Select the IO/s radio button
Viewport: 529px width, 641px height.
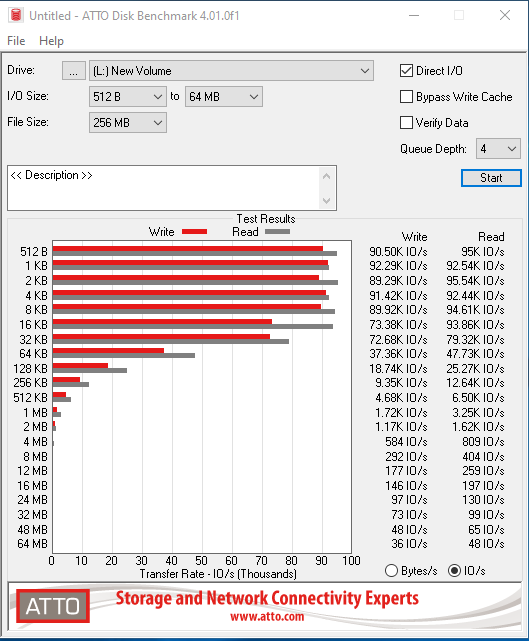(454, 571)
